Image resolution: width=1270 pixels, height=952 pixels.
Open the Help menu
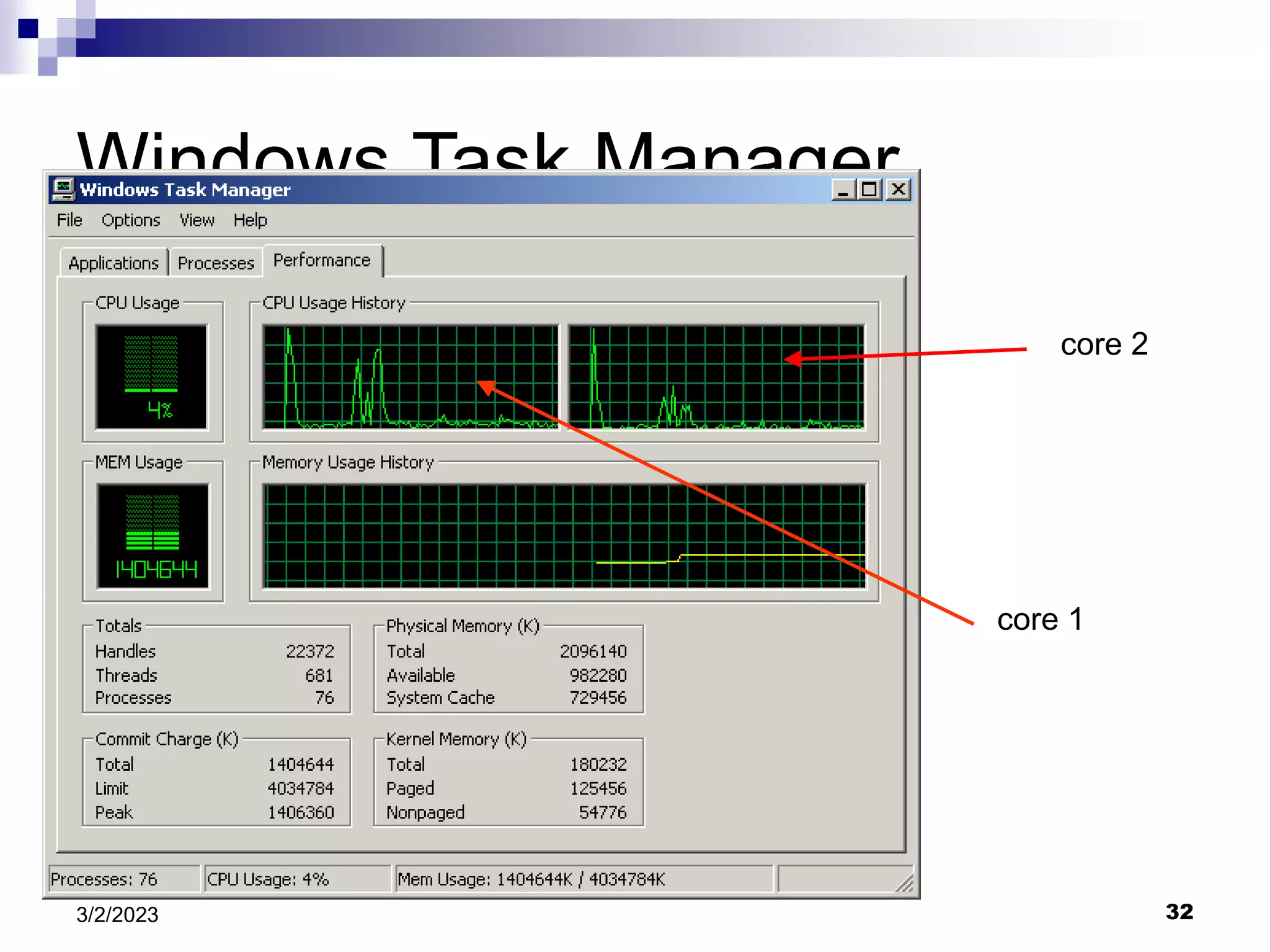(250, 220)
